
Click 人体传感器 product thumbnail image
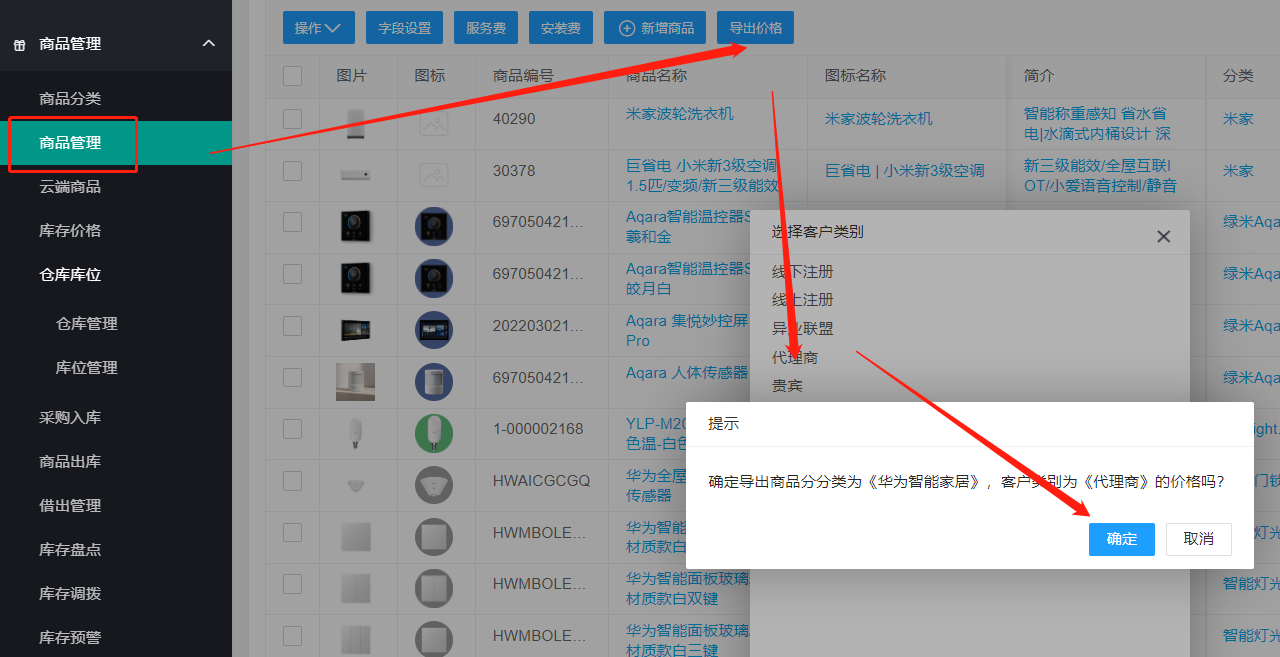click(355, 382)
